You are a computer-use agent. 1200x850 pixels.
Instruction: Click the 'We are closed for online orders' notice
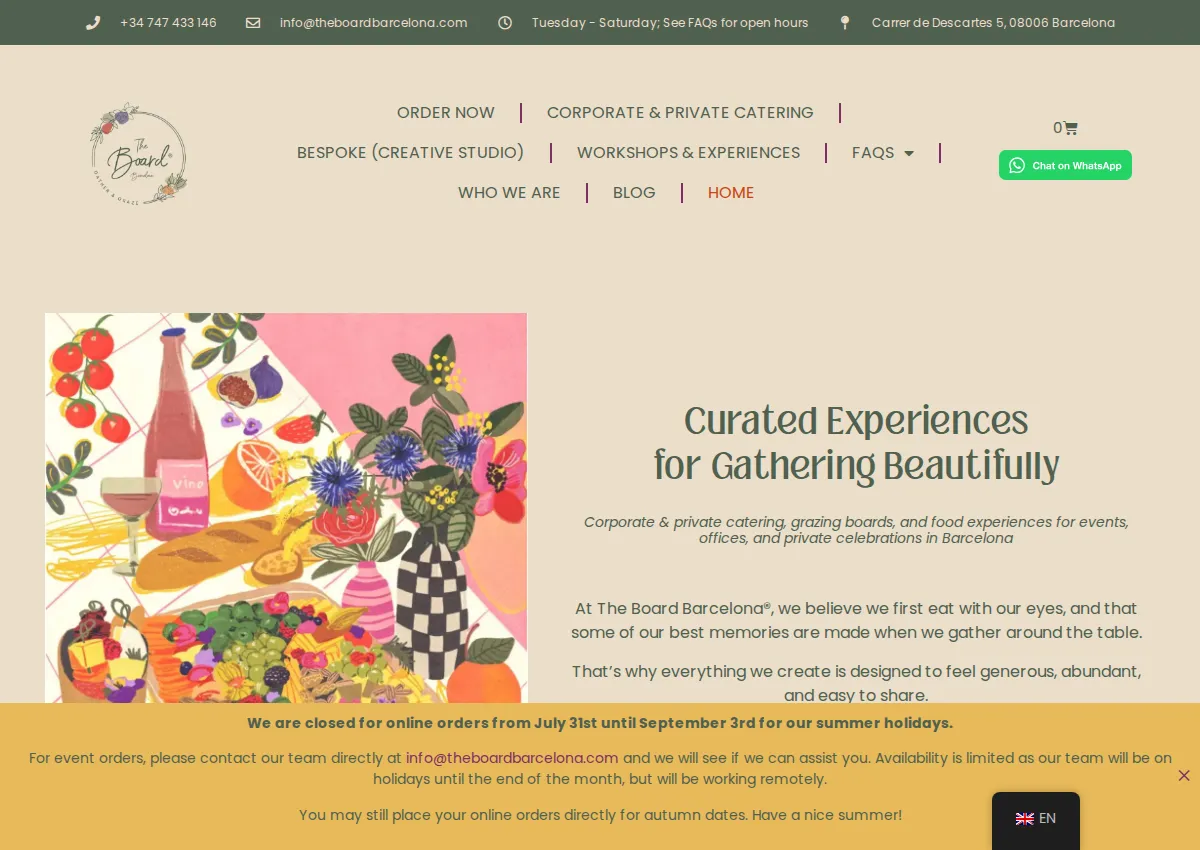tap(600, 723)
